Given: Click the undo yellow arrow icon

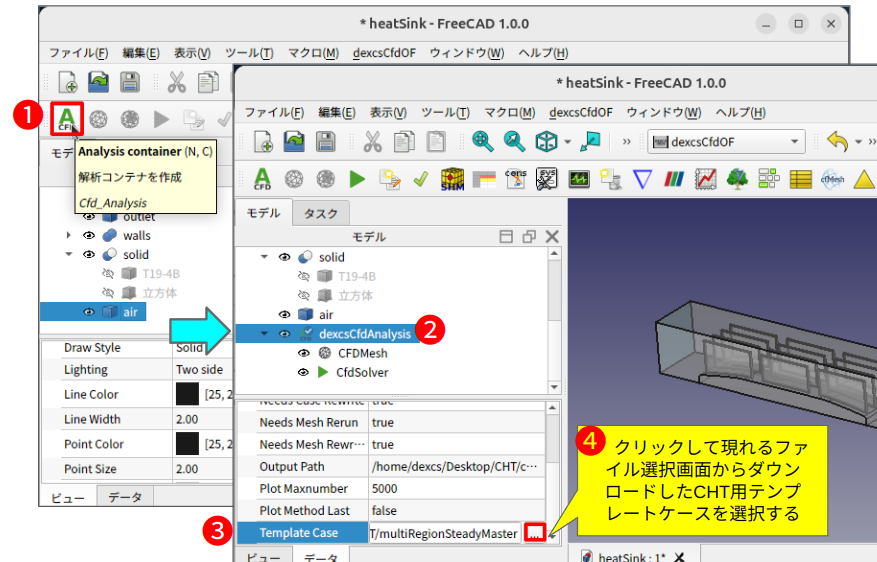Looking at the screenshot, I should (x=837, y=141).
